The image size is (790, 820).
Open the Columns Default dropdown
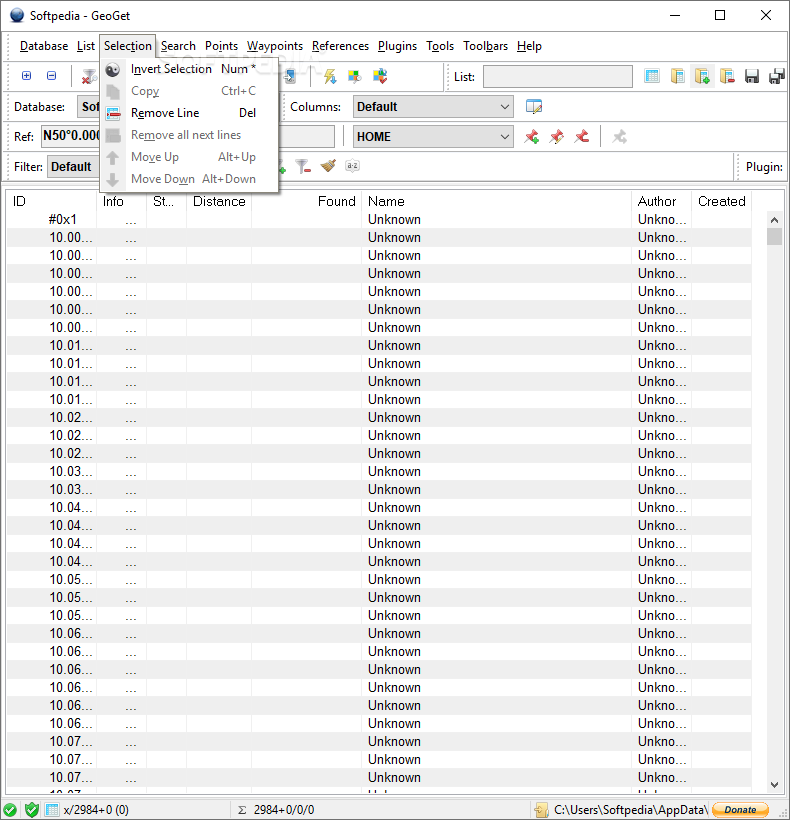(x=433, y=107)
